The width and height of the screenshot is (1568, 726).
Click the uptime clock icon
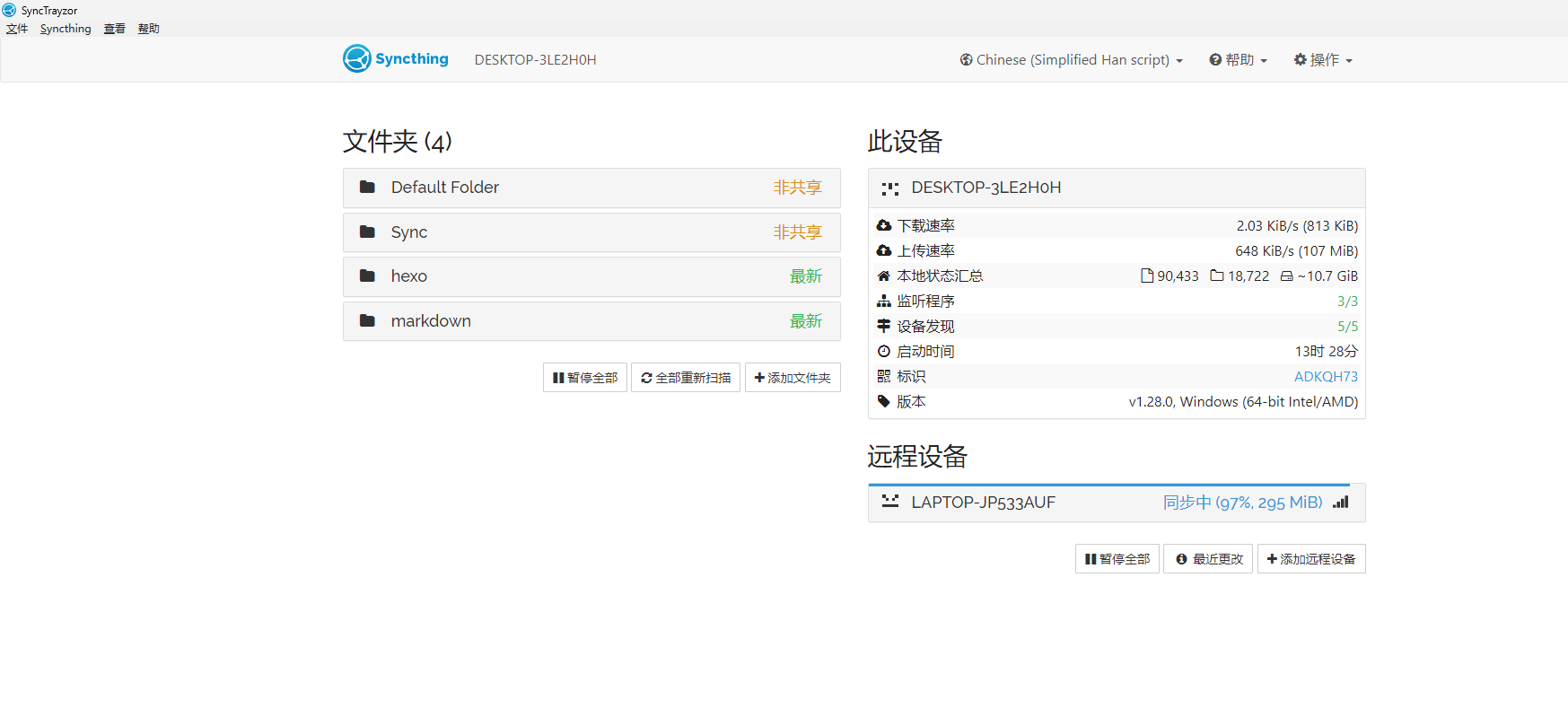(x=884, y=351)
